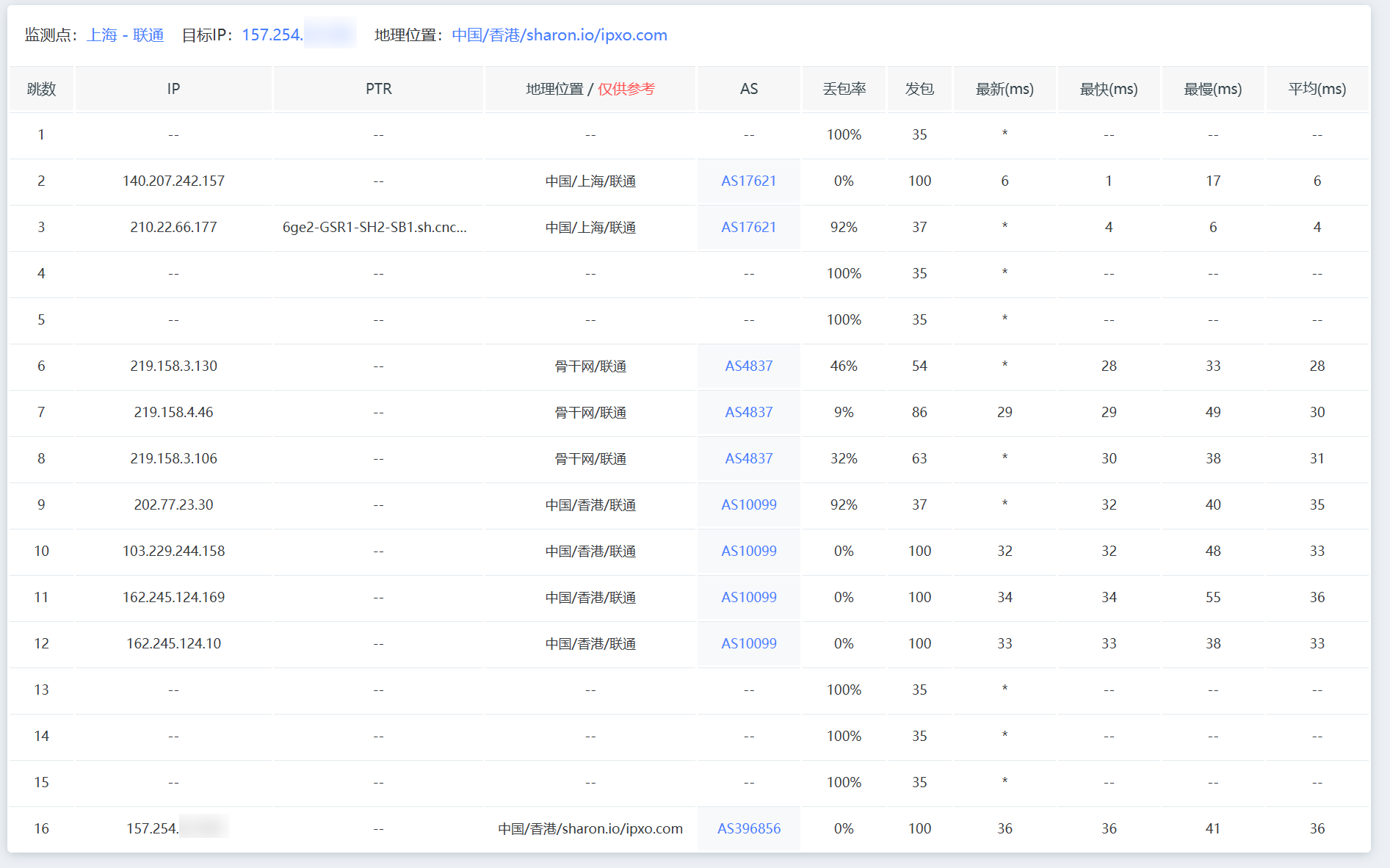
Task: Click the 100% loss value in hop 1 row
Action: [x=844, y=134]
